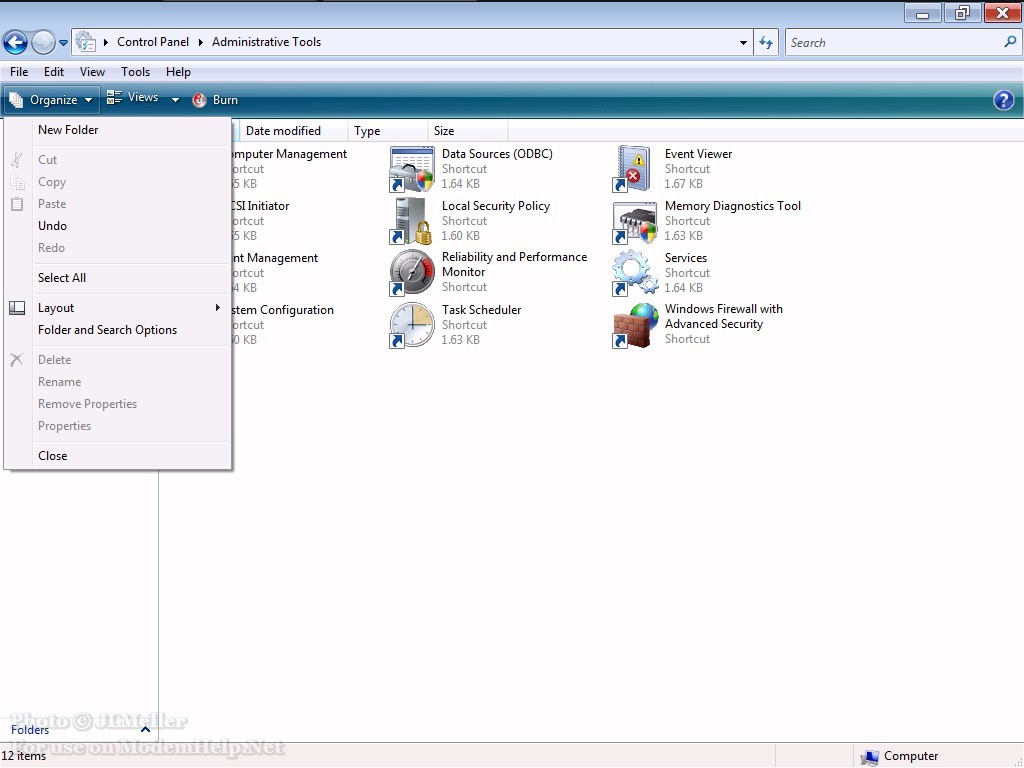
Task: Expand Control Panel breadcrumb arrow
Action: pyautogui.click(x=200, y=42)
